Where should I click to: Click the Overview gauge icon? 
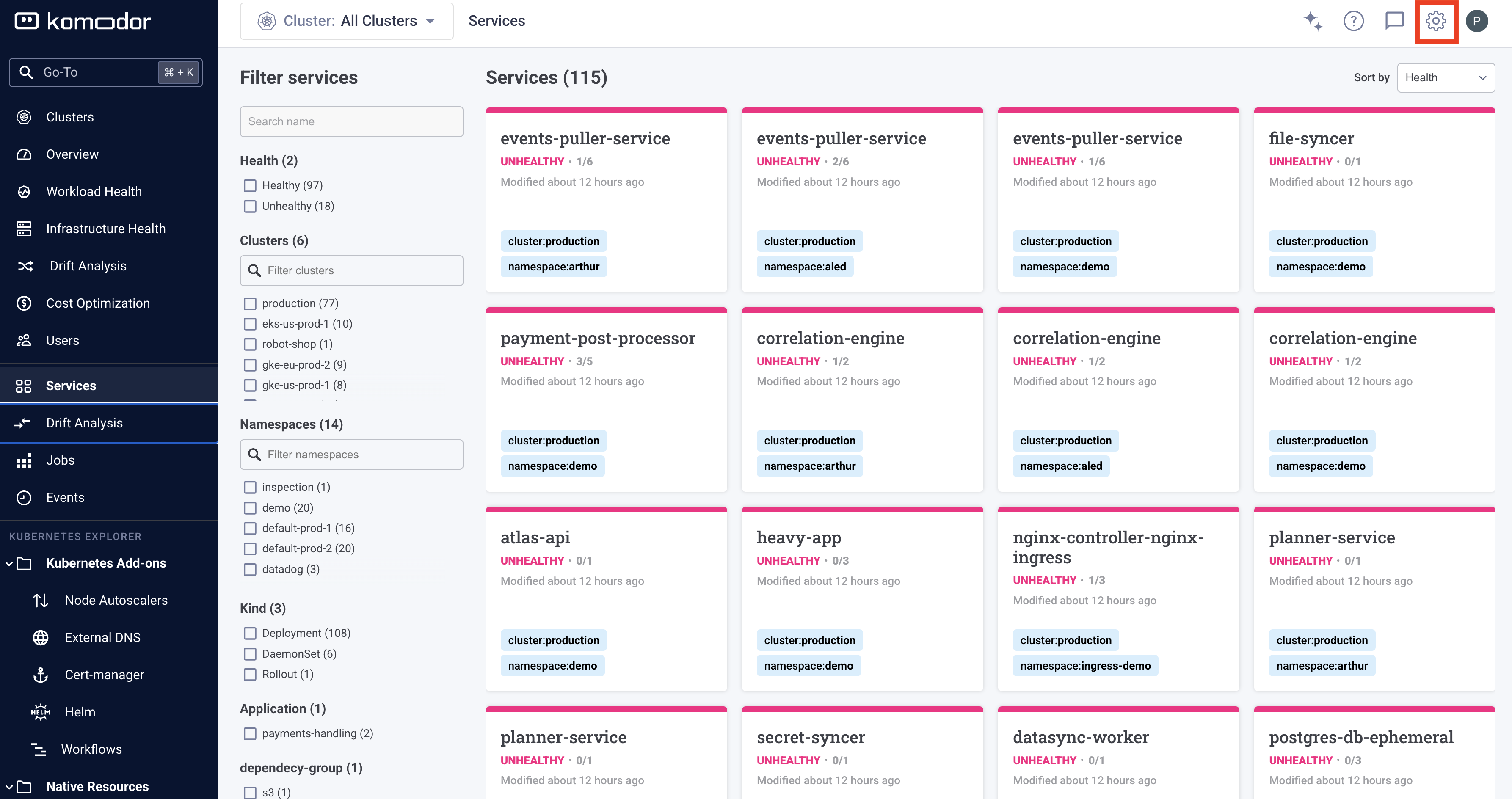24,154
